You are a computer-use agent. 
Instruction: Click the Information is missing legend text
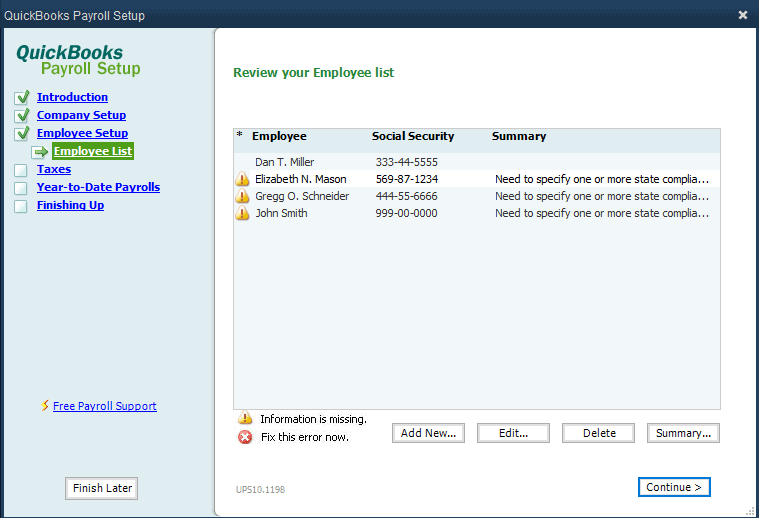(314, 419)
